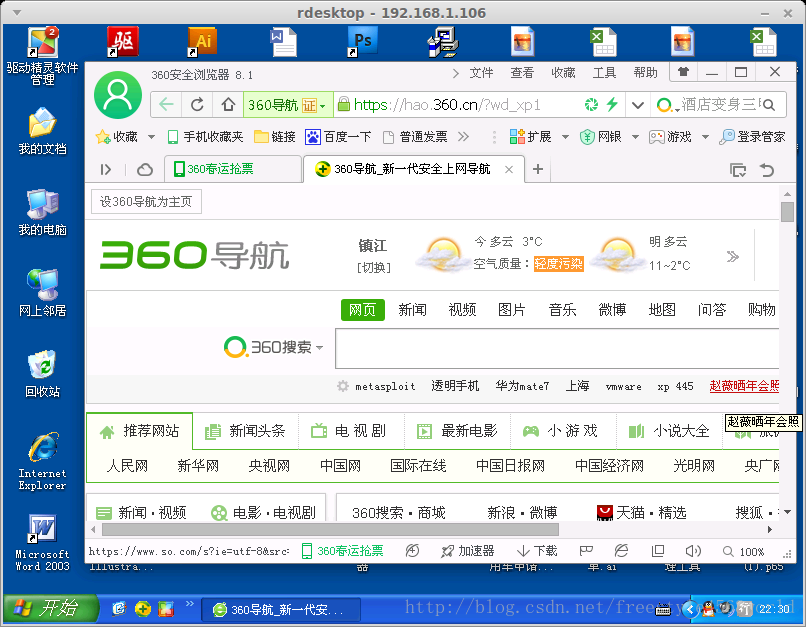Open a new tab with the plus button
The width and height of the screenshot is (806, 627).
tap(538, 169)
